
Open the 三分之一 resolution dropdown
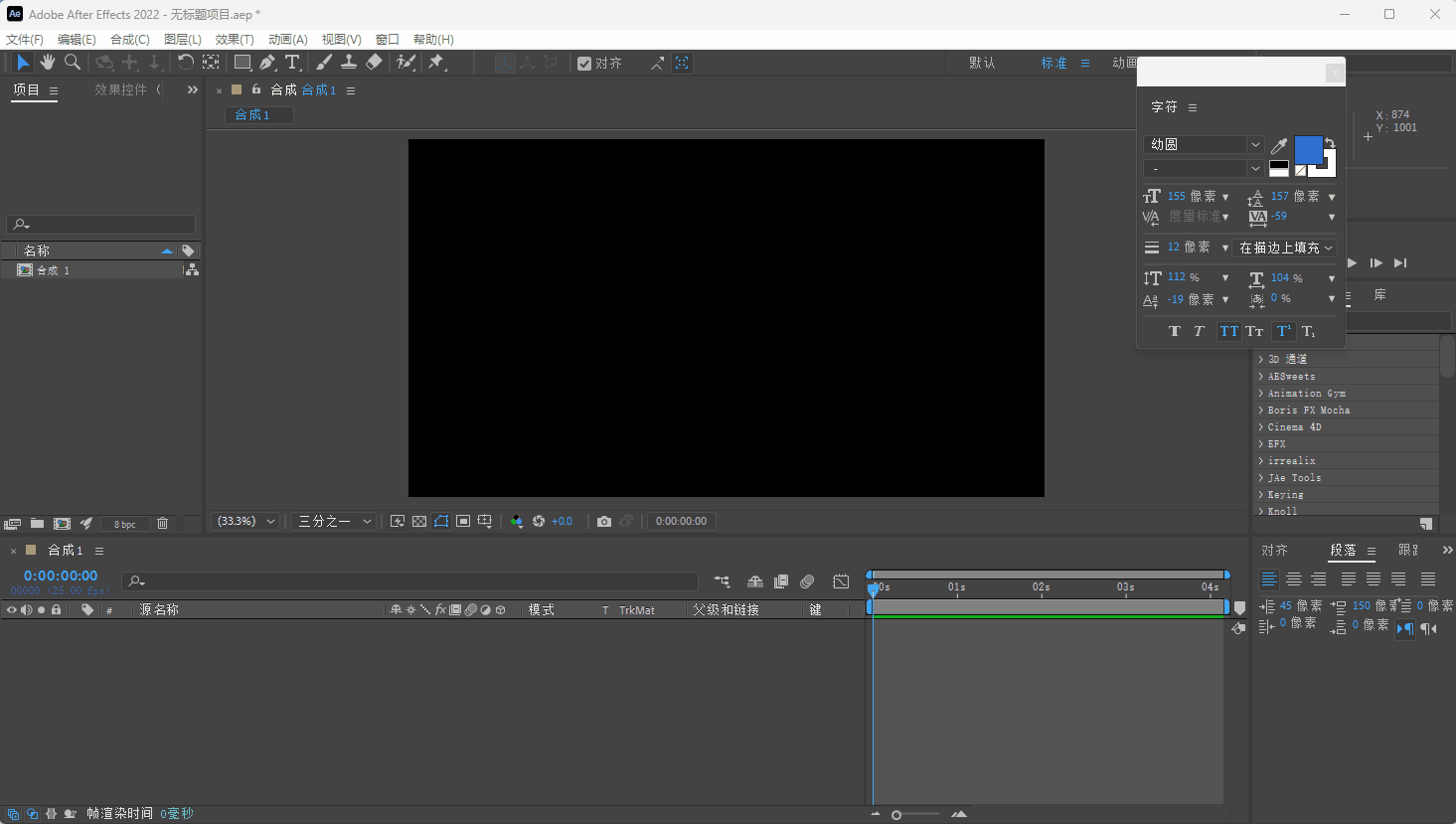click(333, 521)
